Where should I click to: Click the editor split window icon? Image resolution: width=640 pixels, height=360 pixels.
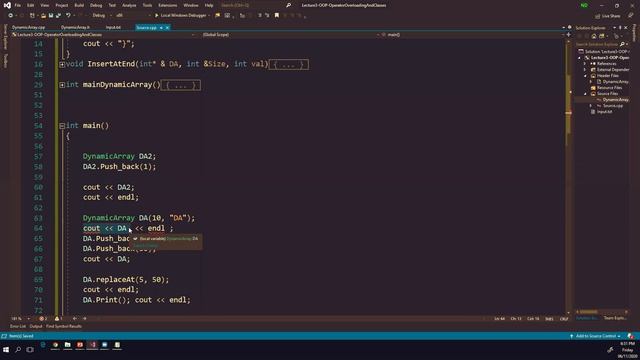(569, 35)
